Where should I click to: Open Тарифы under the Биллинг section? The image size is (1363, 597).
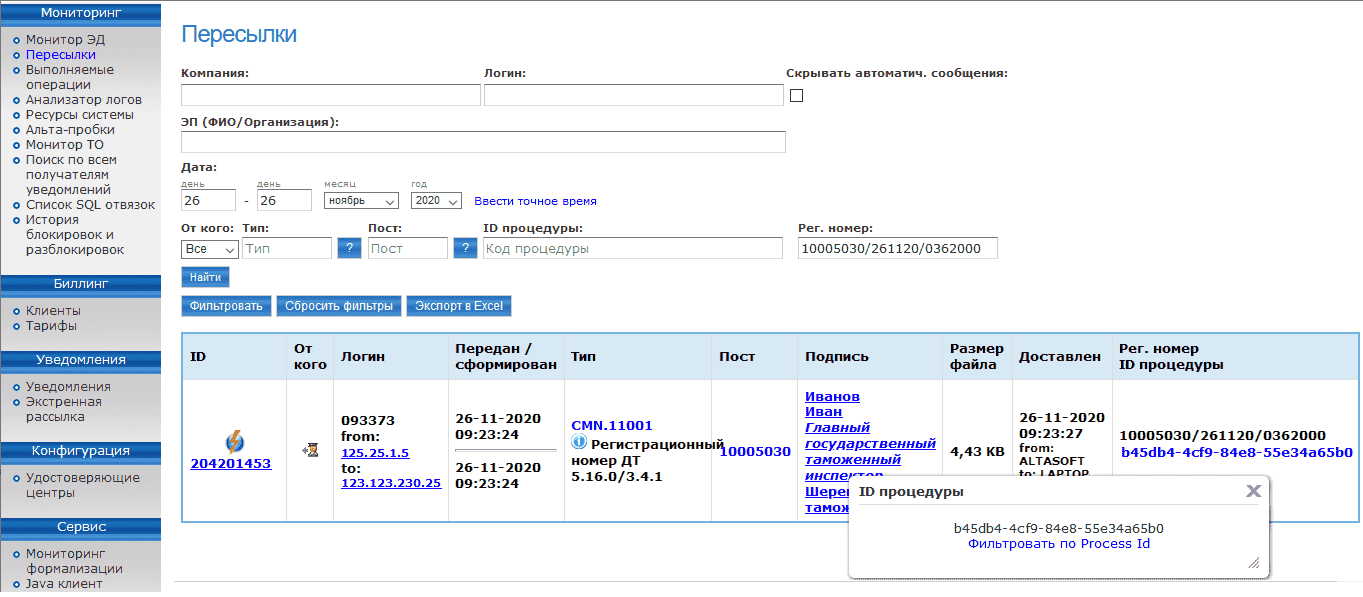51,326
